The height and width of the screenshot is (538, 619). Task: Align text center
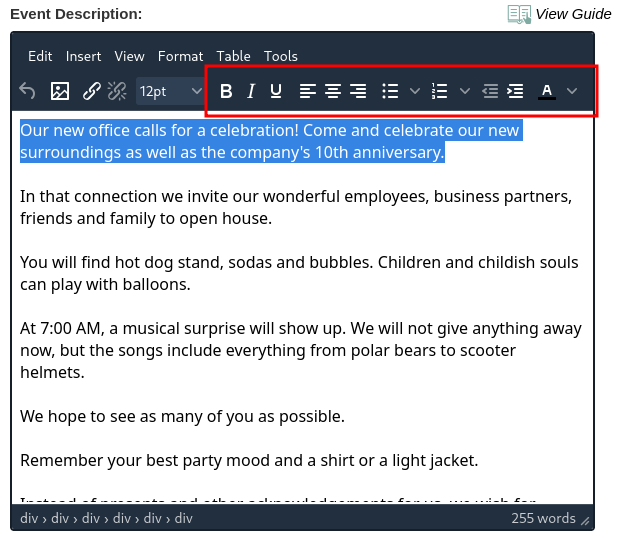[333, 91]
